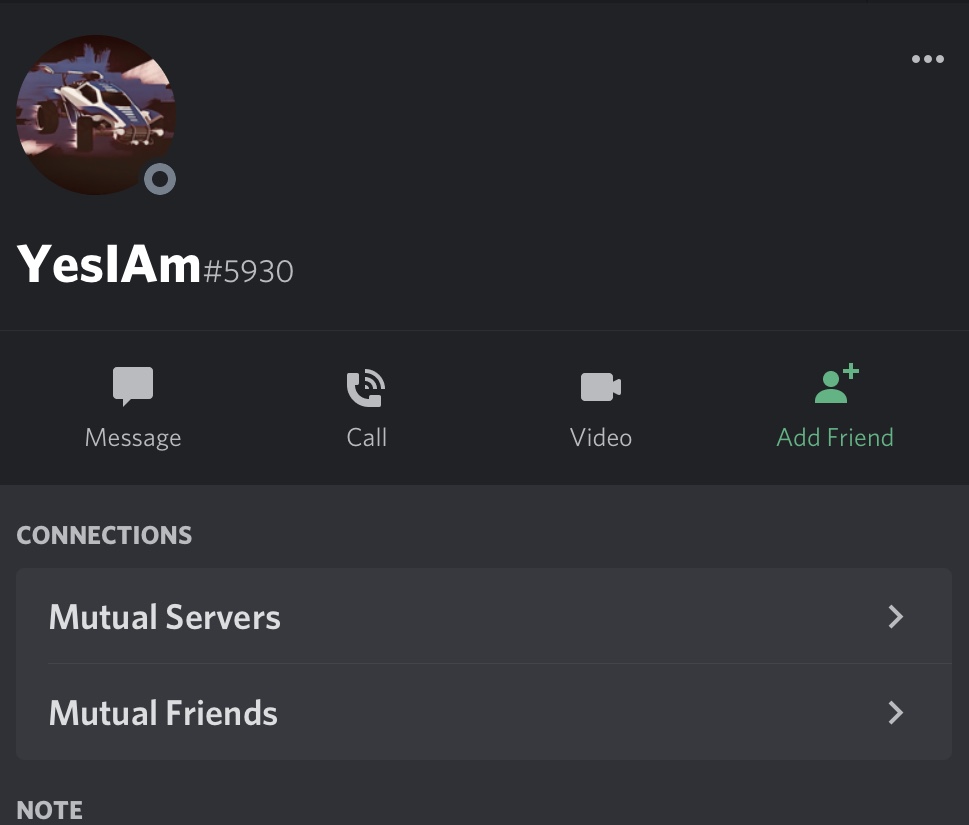Tap the Video camera icon
This screenshot has height=825, width=969.
(601, 387)
